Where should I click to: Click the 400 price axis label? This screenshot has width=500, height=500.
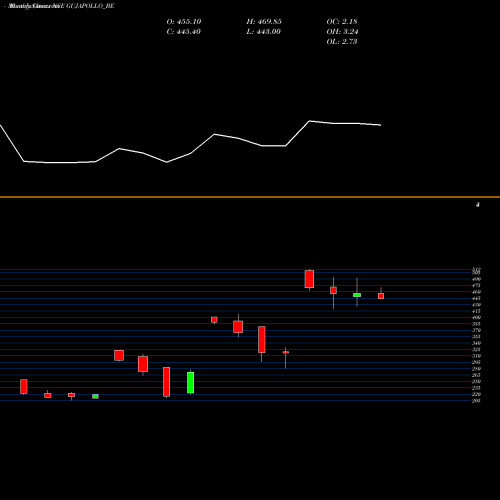pos(476,318)
